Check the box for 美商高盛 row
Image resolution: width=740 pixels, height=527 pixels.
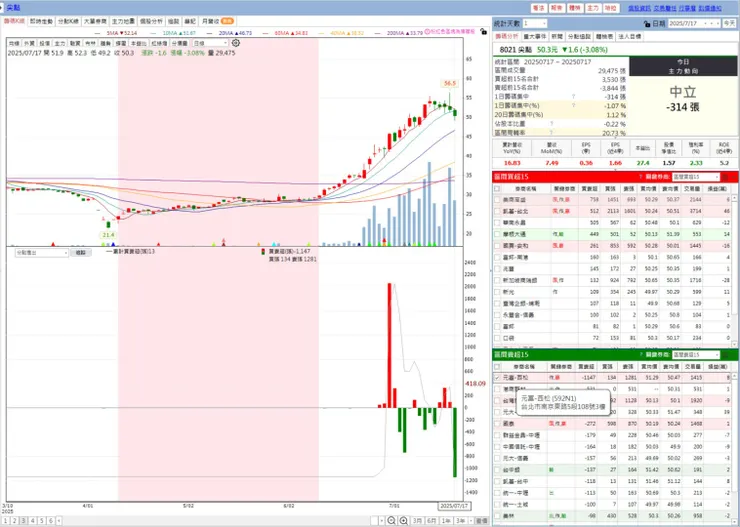point(497,200)
